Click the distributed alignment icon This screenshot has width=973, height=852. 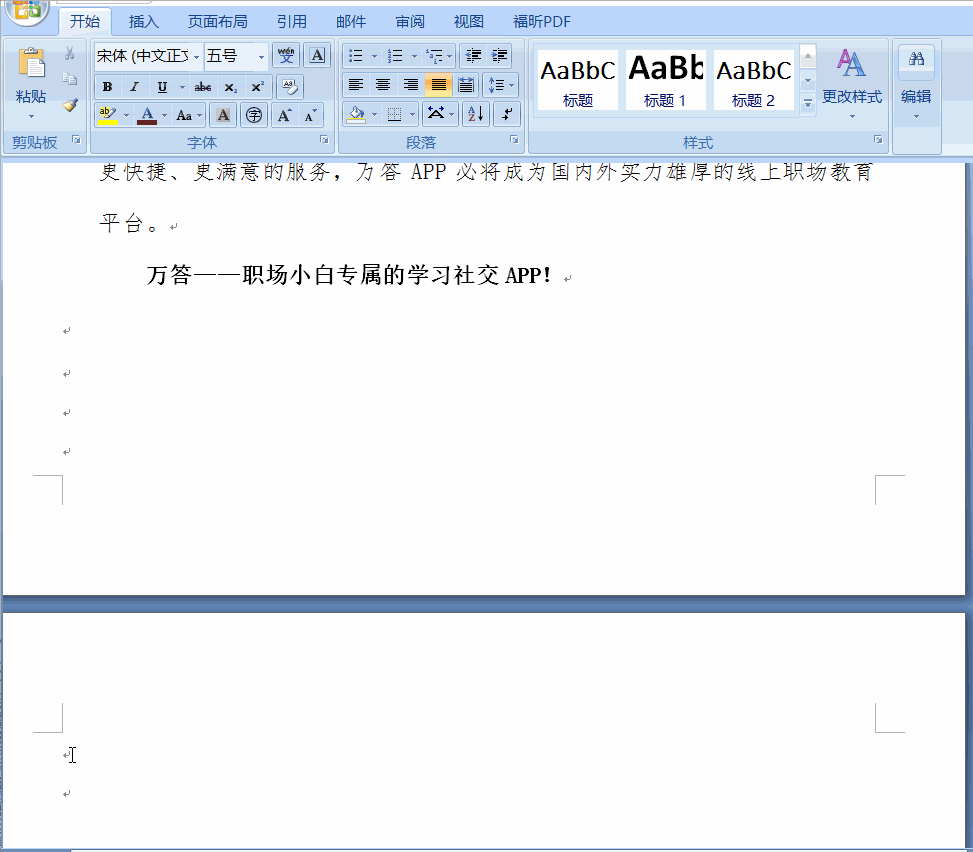[x=466, y=85]
